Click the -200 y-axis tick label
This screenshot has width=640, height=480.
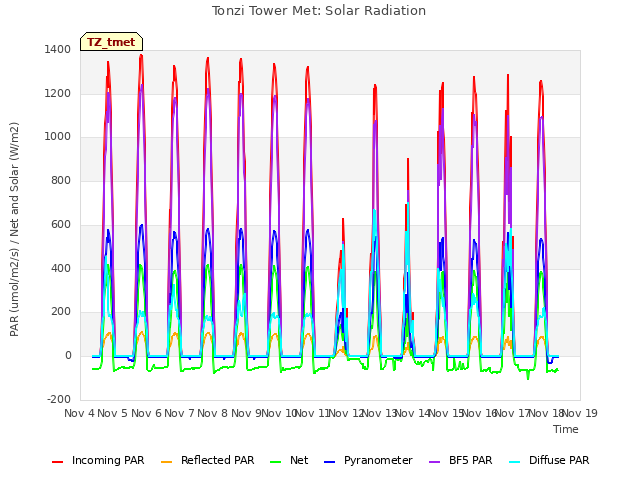tap(59, 400)
